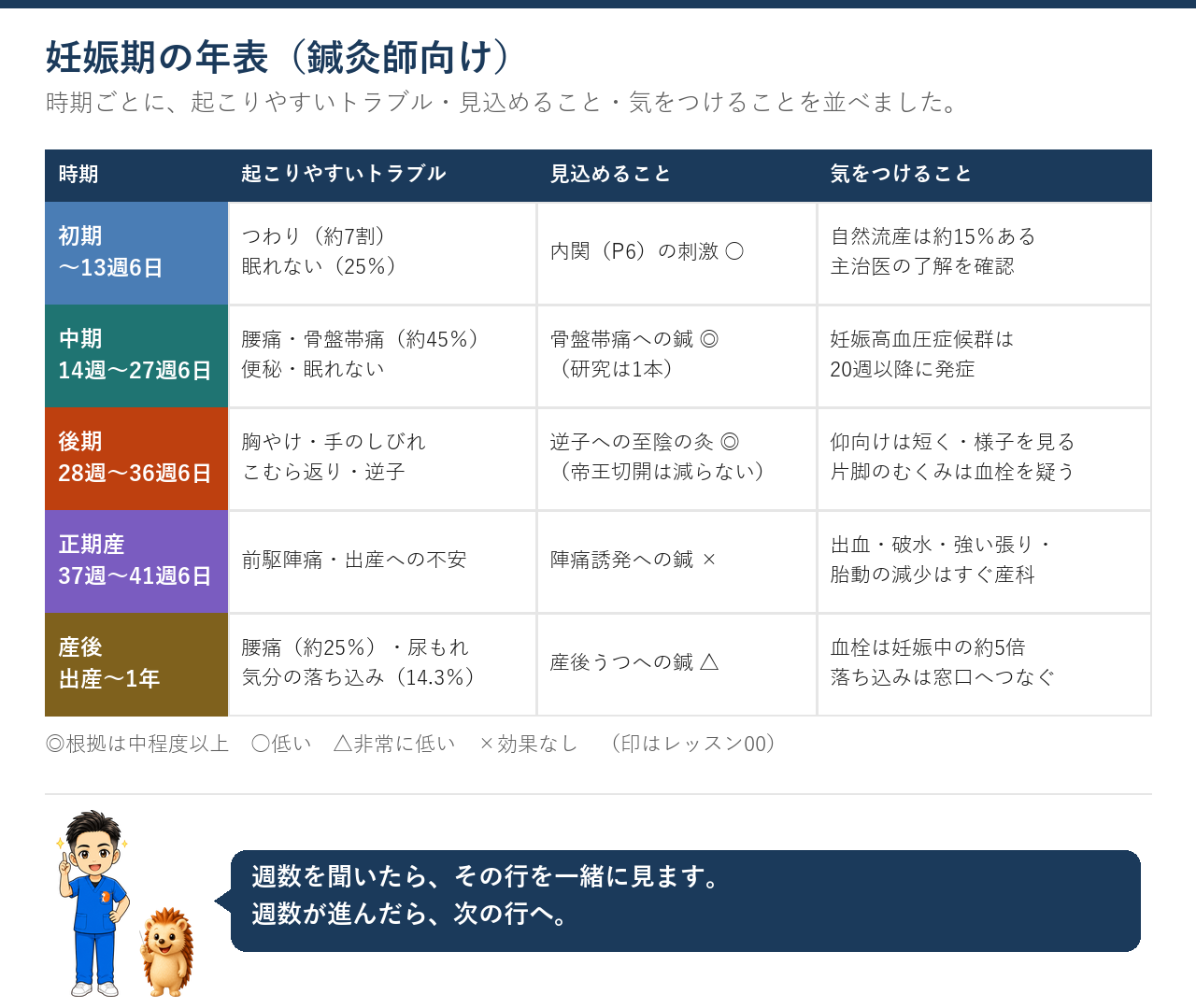The image size is (1196, 1008).
Task: Click the cell "内関（P6）の刺激 〇"
Action: point(676,253)
